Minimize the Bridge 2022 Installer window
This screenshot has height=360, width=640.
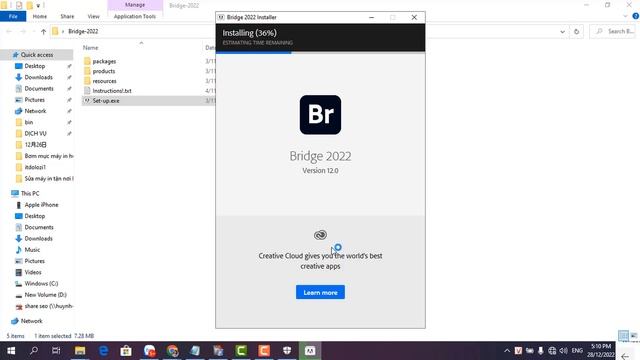tap(371, 17)
